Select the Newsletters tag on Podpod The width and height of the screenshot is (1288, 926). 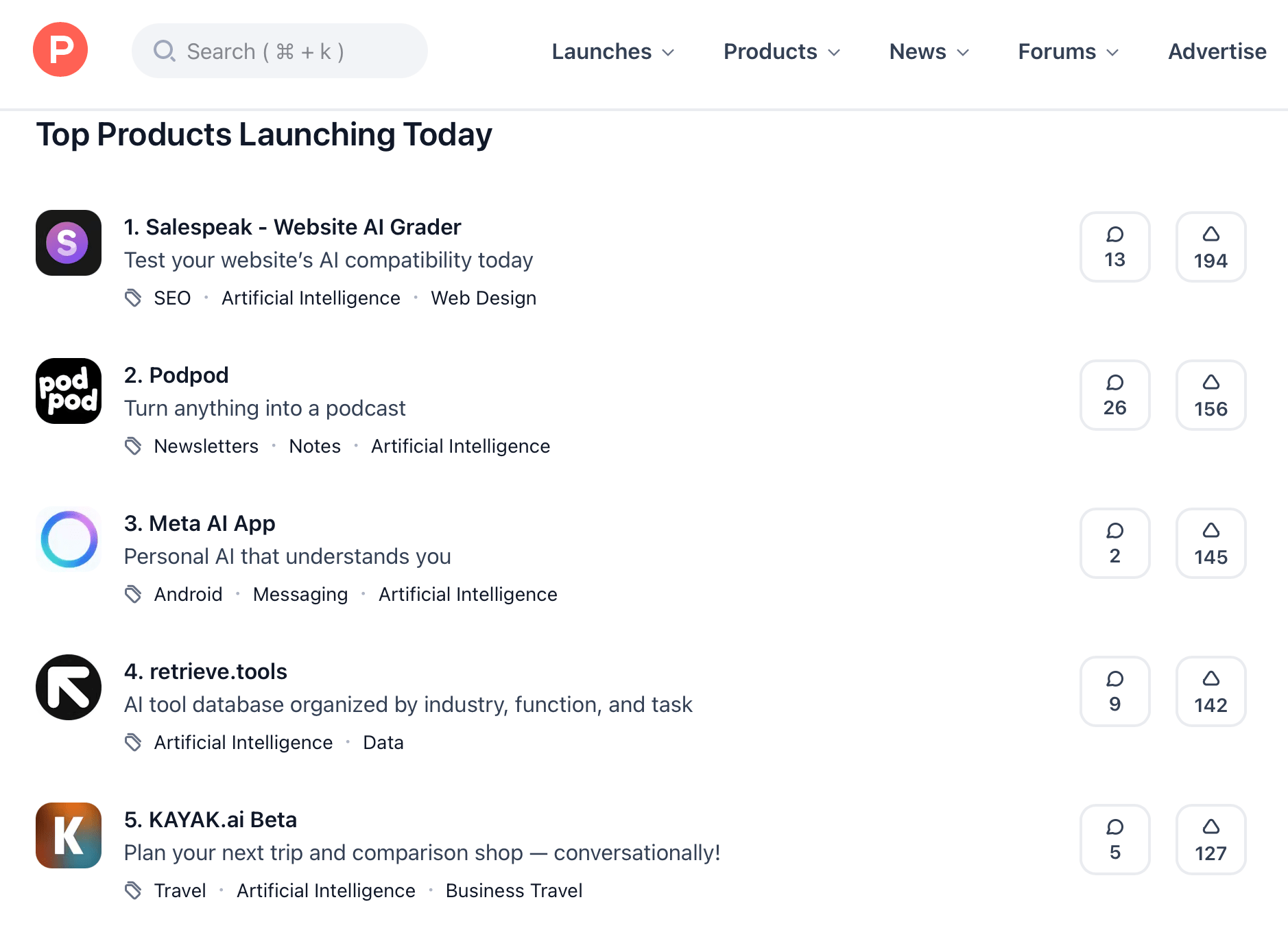point(206,447)
